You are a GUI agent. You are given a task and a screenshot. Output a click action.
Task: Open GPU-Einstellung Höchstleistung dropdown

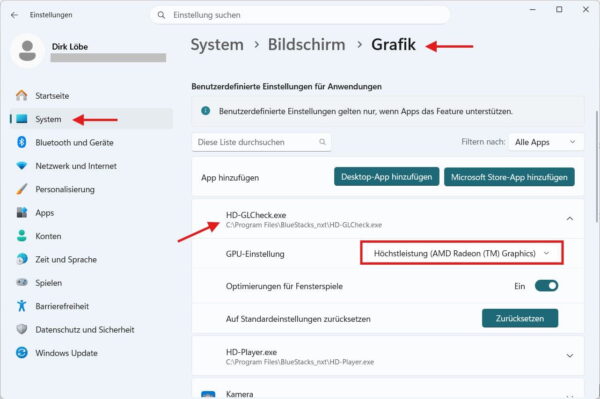tap(461, 253)
